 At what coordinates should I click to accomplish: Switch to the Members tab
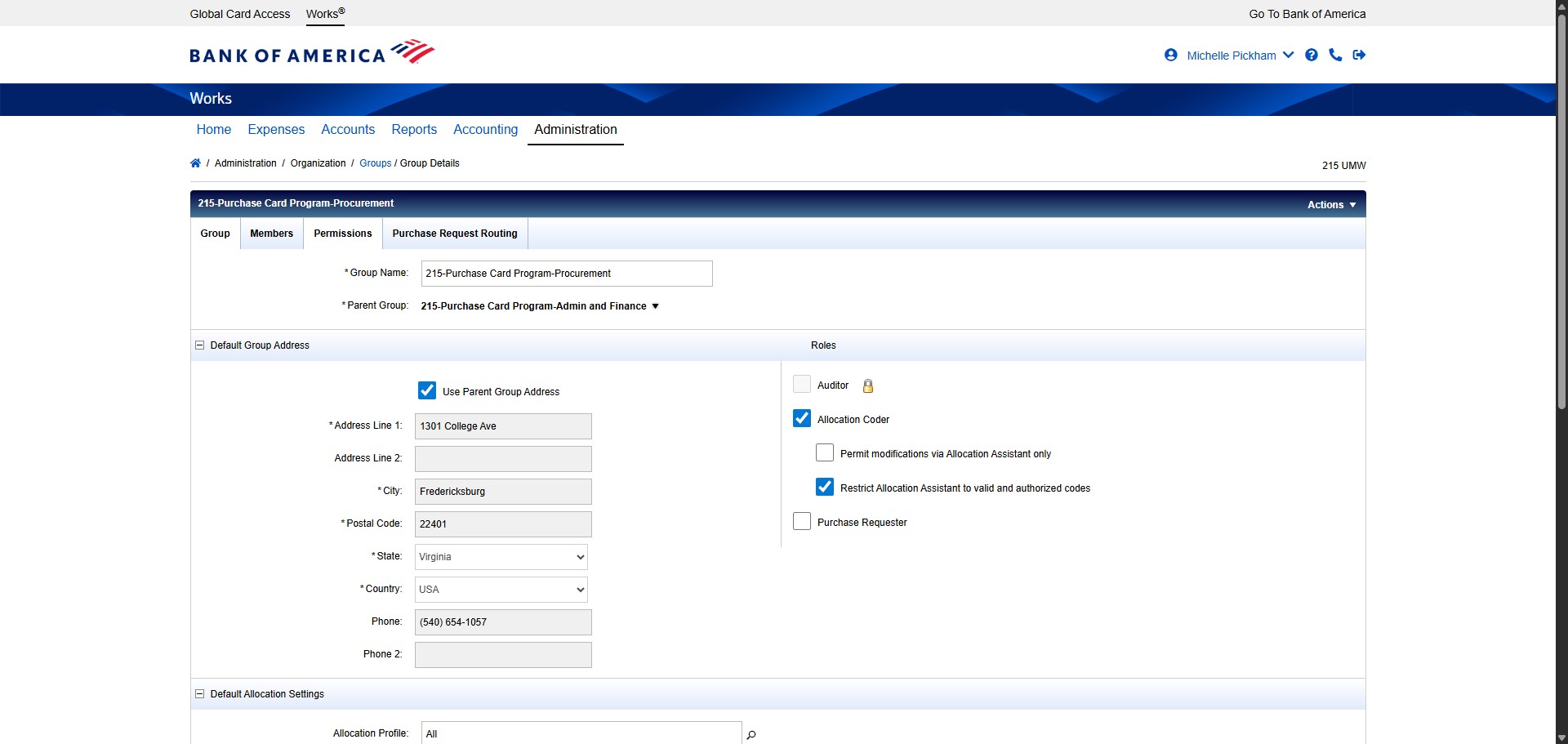270,234
